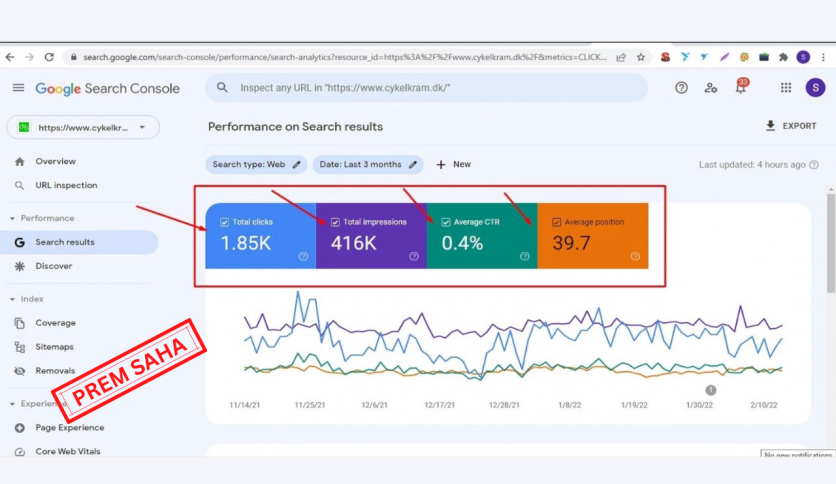
Task: Open Page Experience report
Action: point(70,428)
